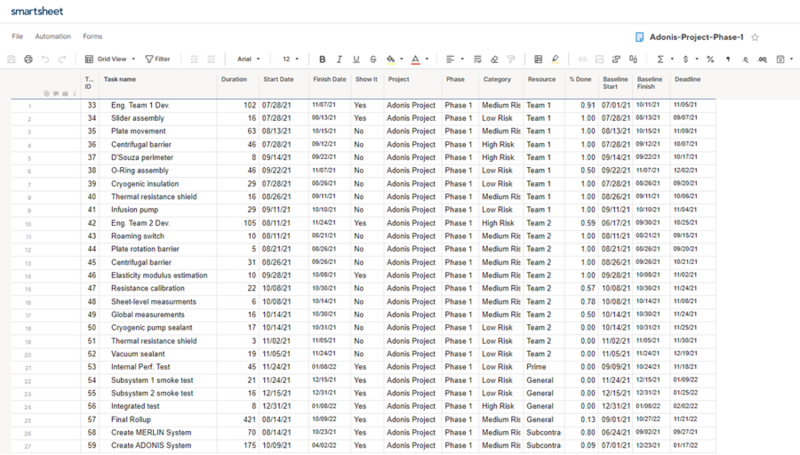
Task: Undo the last action
Action: click(45, 59)
